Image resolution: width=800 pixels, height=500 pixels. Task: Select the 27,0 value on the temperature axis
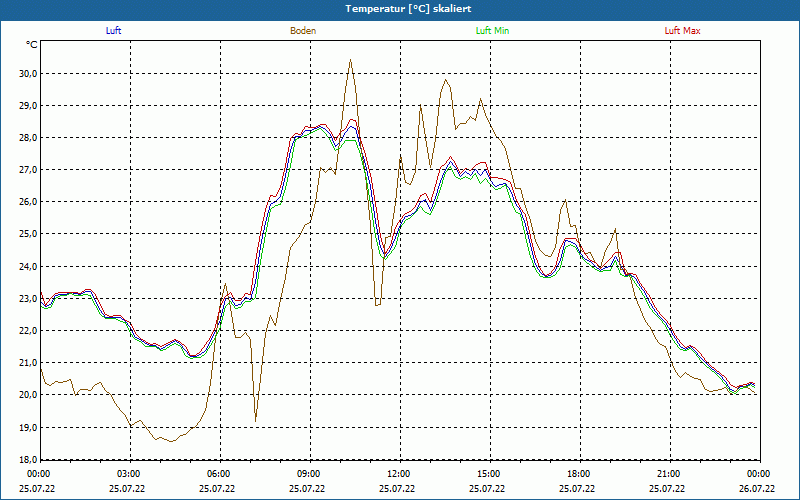(x=29, y=170)
